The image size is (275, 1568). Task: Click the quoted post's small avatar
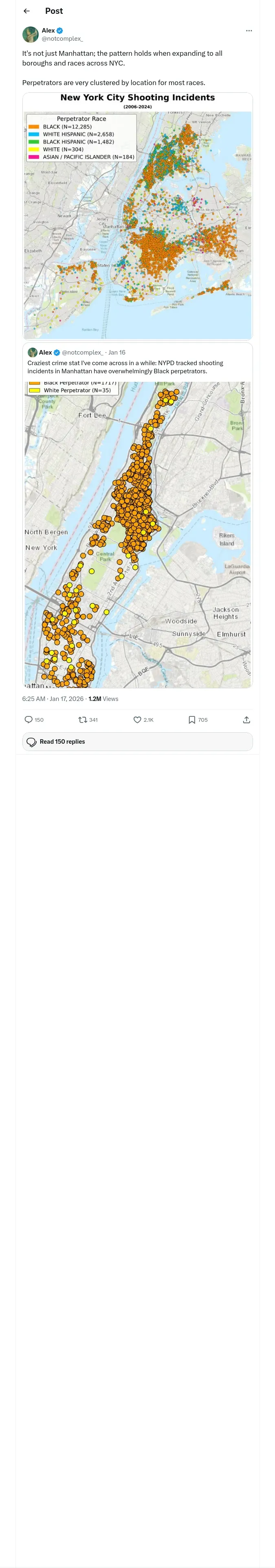pyautogui.click(x=32, y=353)
